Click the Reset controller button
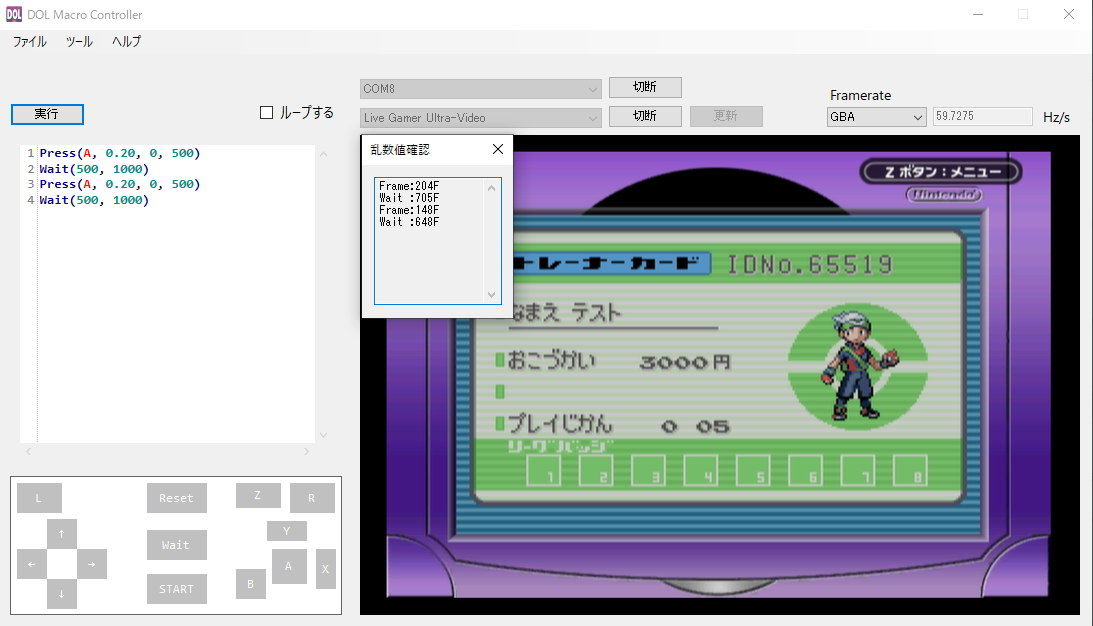The height and width of the screenshot is (626, 1093). coord(176,498)
